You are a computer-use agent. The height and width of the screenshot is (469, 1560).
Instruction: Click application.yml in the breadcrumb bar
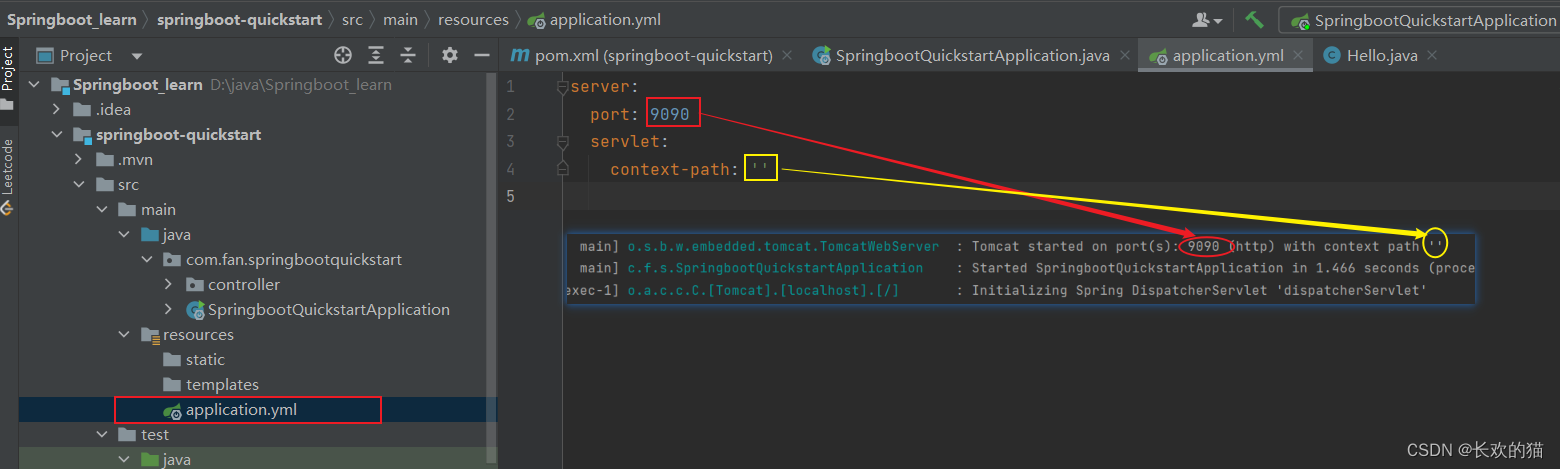(x=605, y=19)
